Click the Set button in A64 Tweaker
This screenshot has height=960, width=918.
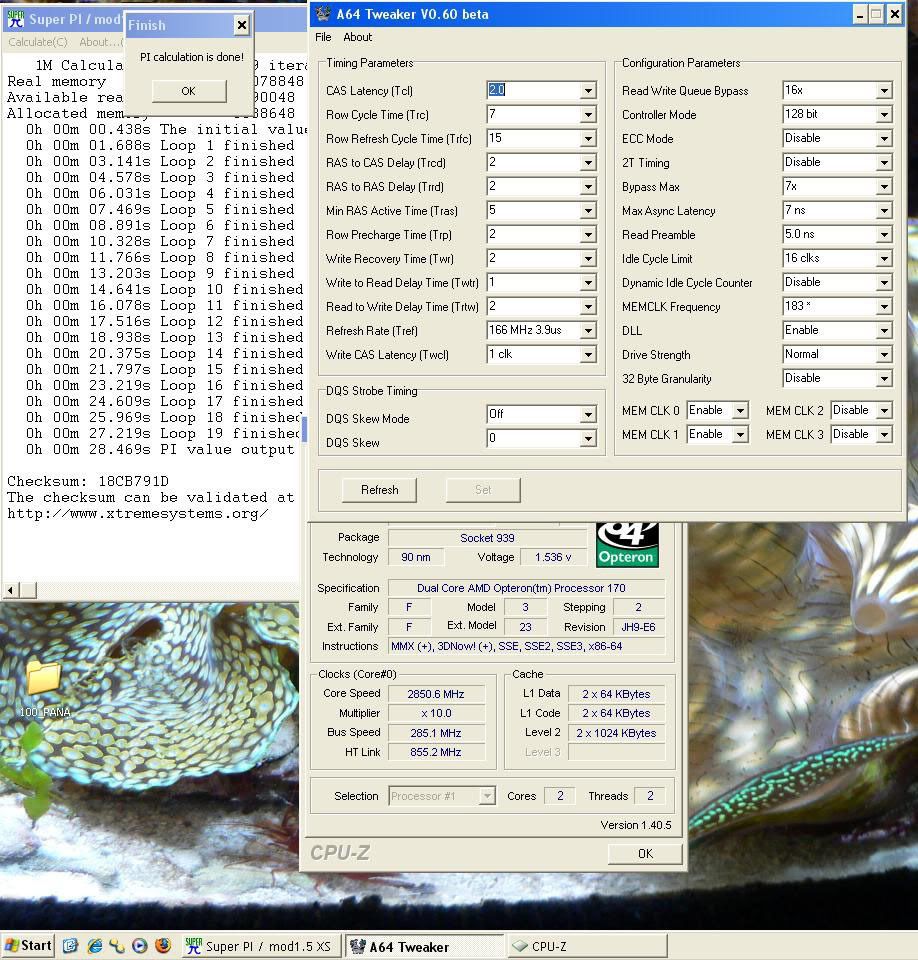click(483, 490)
